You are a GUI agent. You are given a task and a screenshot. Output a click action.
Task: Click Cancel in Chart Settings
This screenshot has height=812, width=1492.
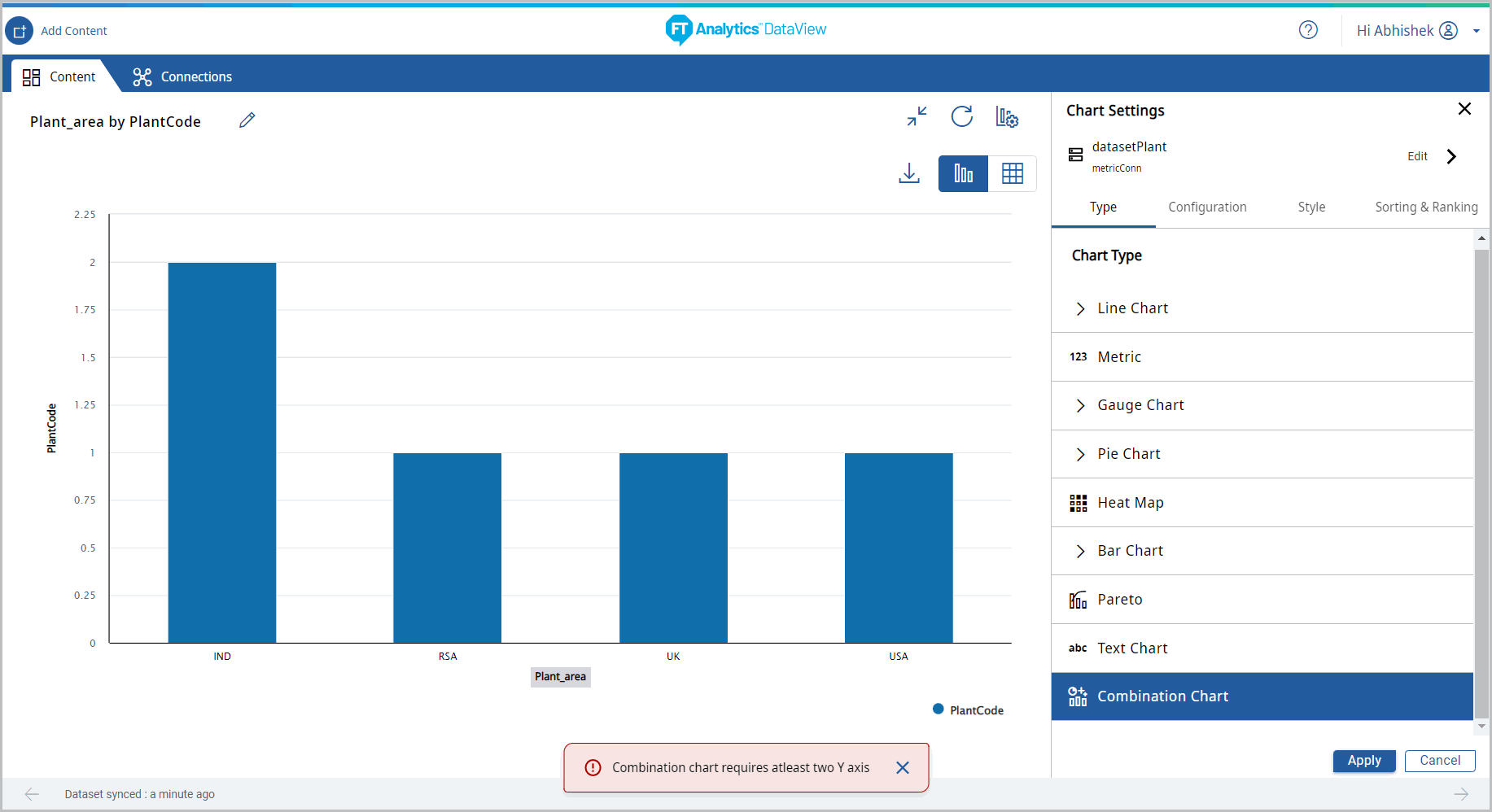tap(1439, 760)
